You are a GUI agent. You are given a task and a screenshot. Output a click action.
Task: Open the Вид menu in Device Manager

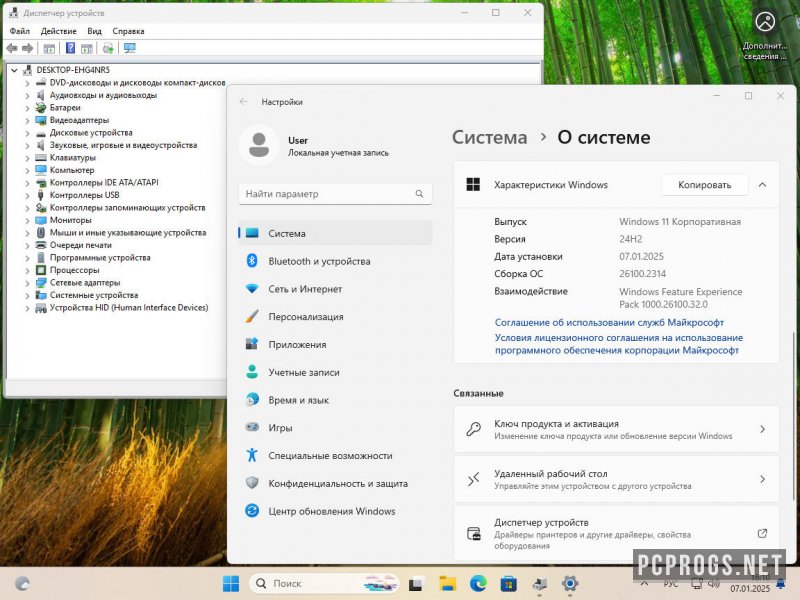coord(94,31)
